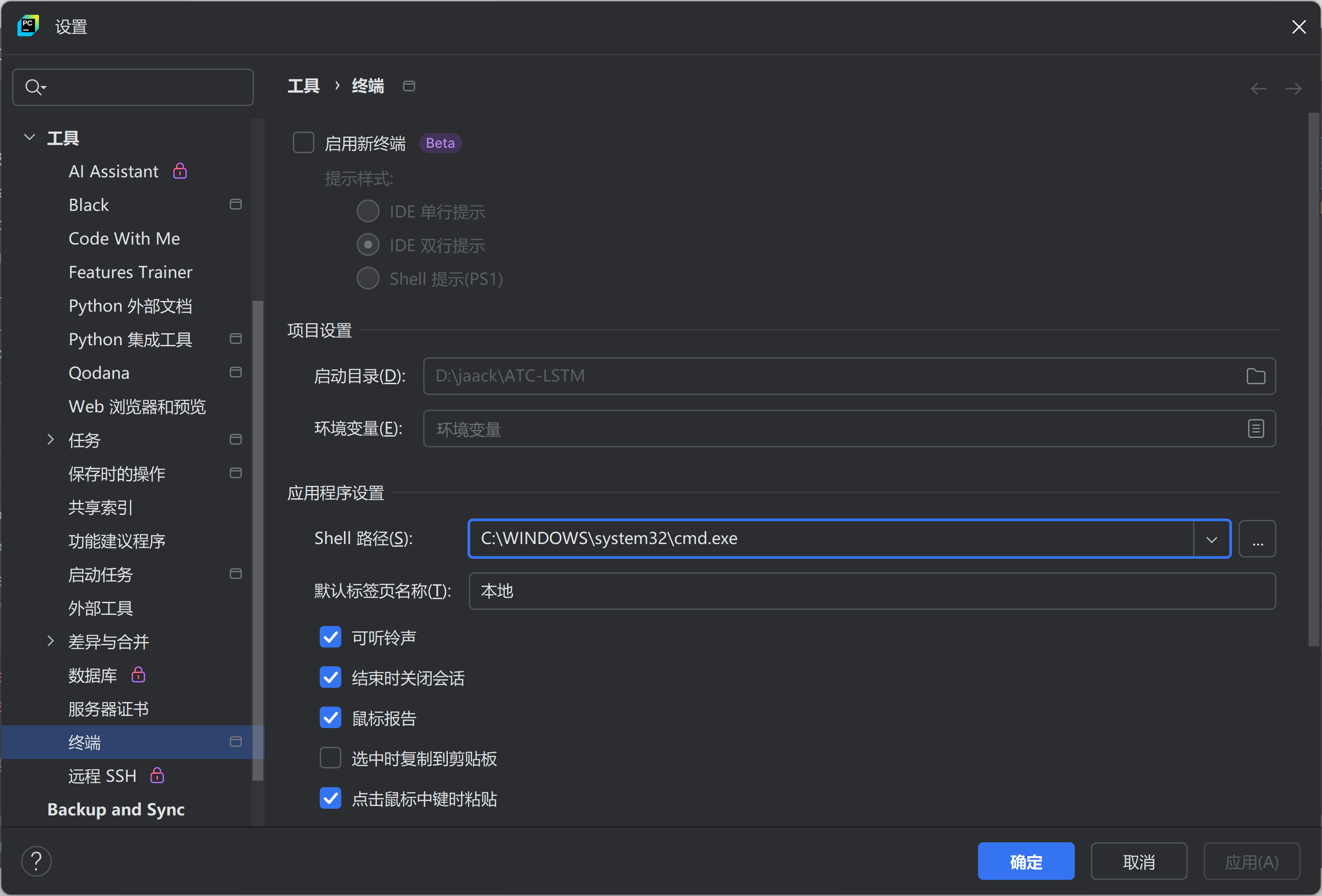
Task: Click the browse button beside Shell 路径
Action: (x=1257, y=538)
